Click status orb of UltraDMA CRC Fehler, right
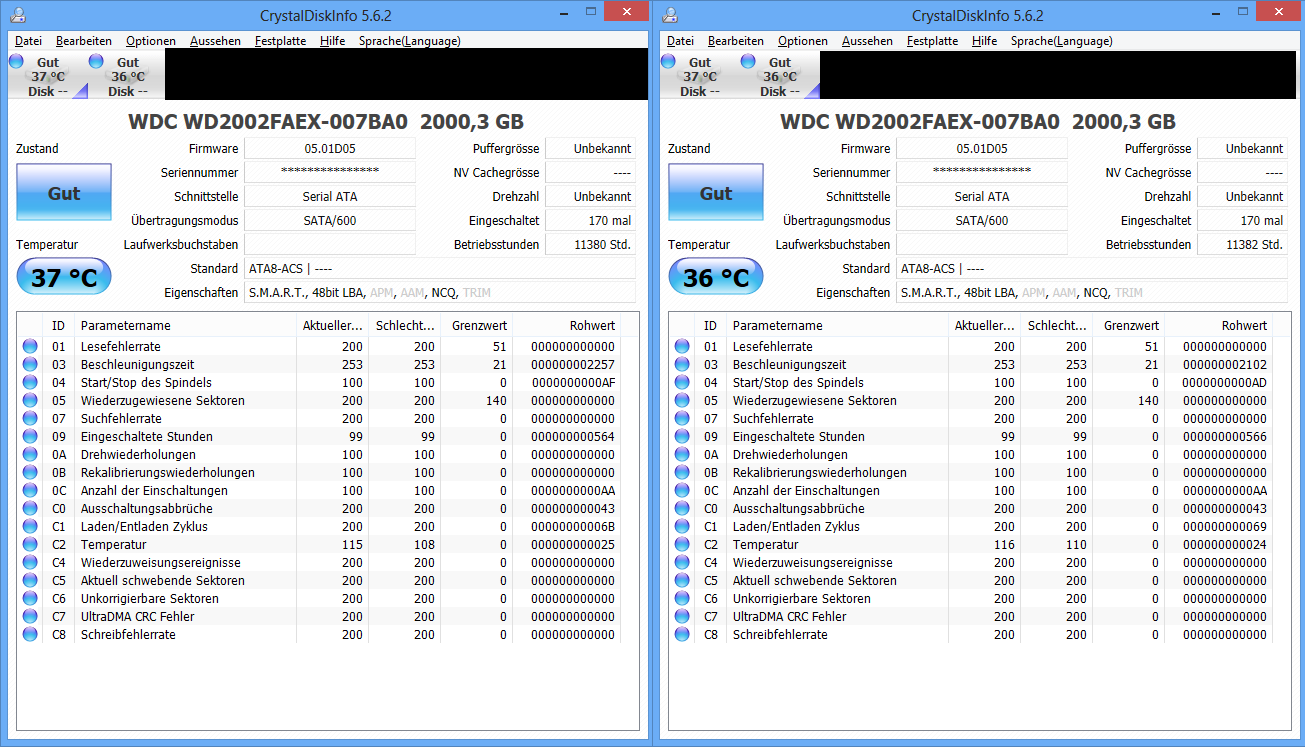 click(682, 616)
